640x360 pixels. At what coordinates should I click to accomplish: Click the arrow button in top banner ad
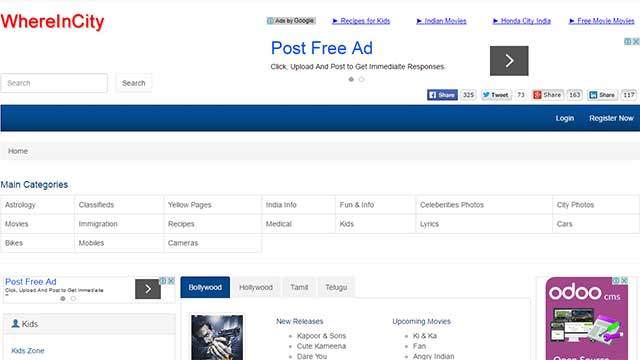[x=509, y=61]
